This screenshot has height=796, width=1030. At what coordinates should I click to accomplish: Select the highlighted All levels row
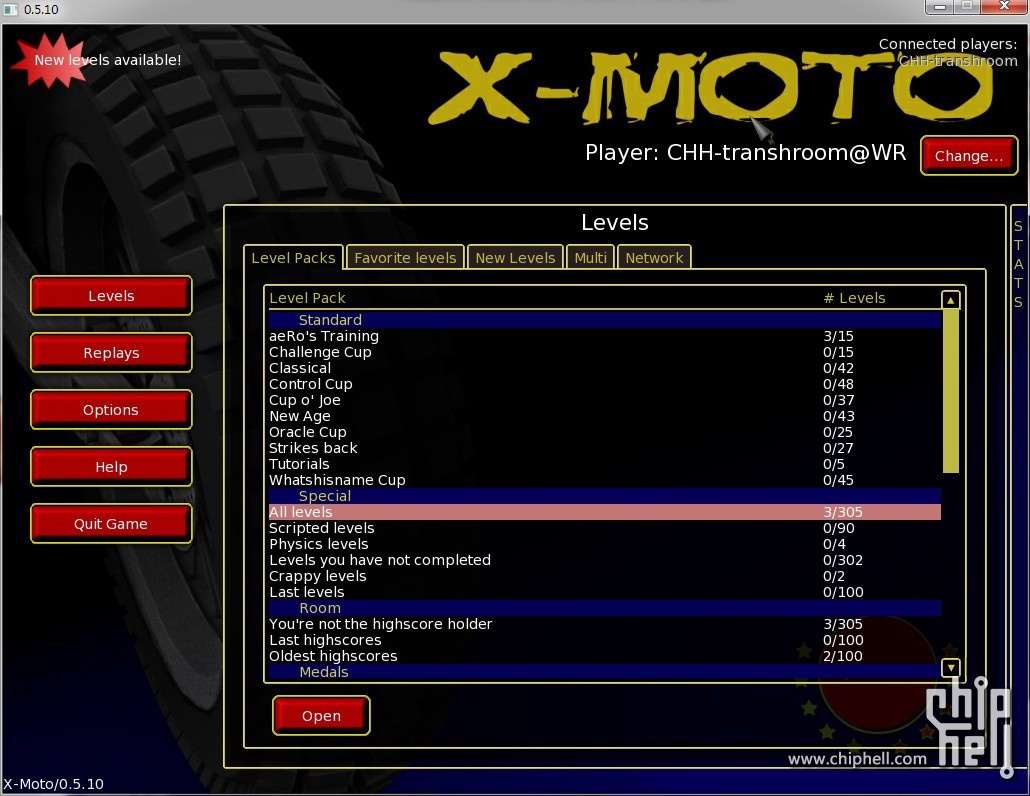pos(604,512)
